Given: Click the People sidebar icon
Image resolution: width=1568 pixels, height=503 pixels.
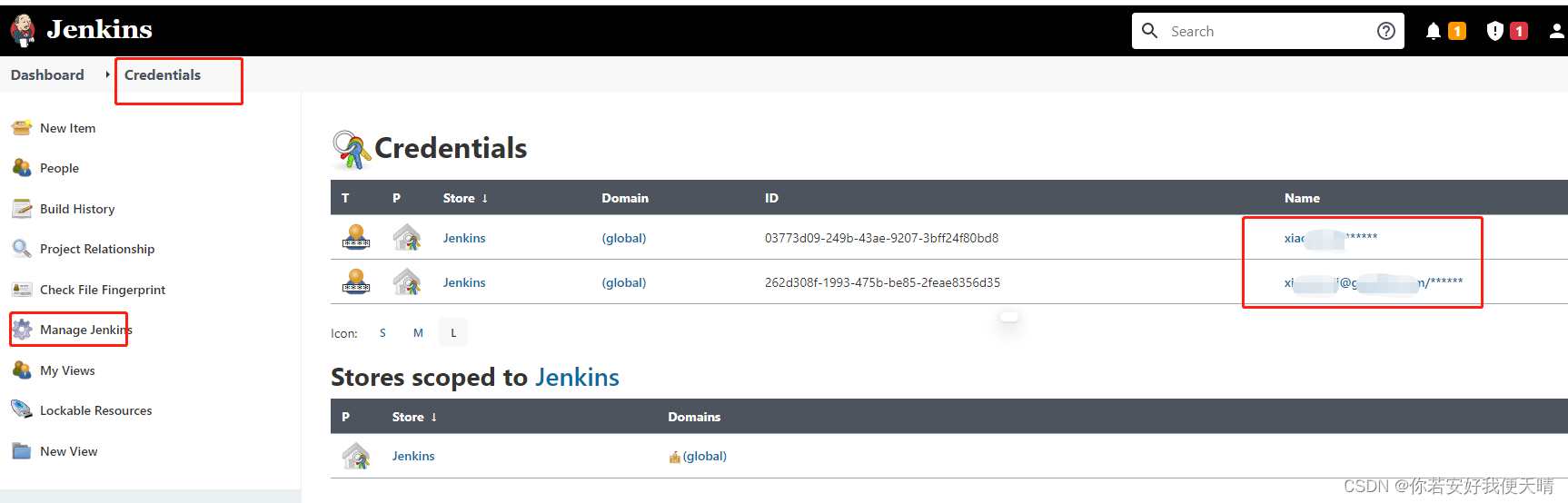Looking at the screenshot, I should point(22,168).
